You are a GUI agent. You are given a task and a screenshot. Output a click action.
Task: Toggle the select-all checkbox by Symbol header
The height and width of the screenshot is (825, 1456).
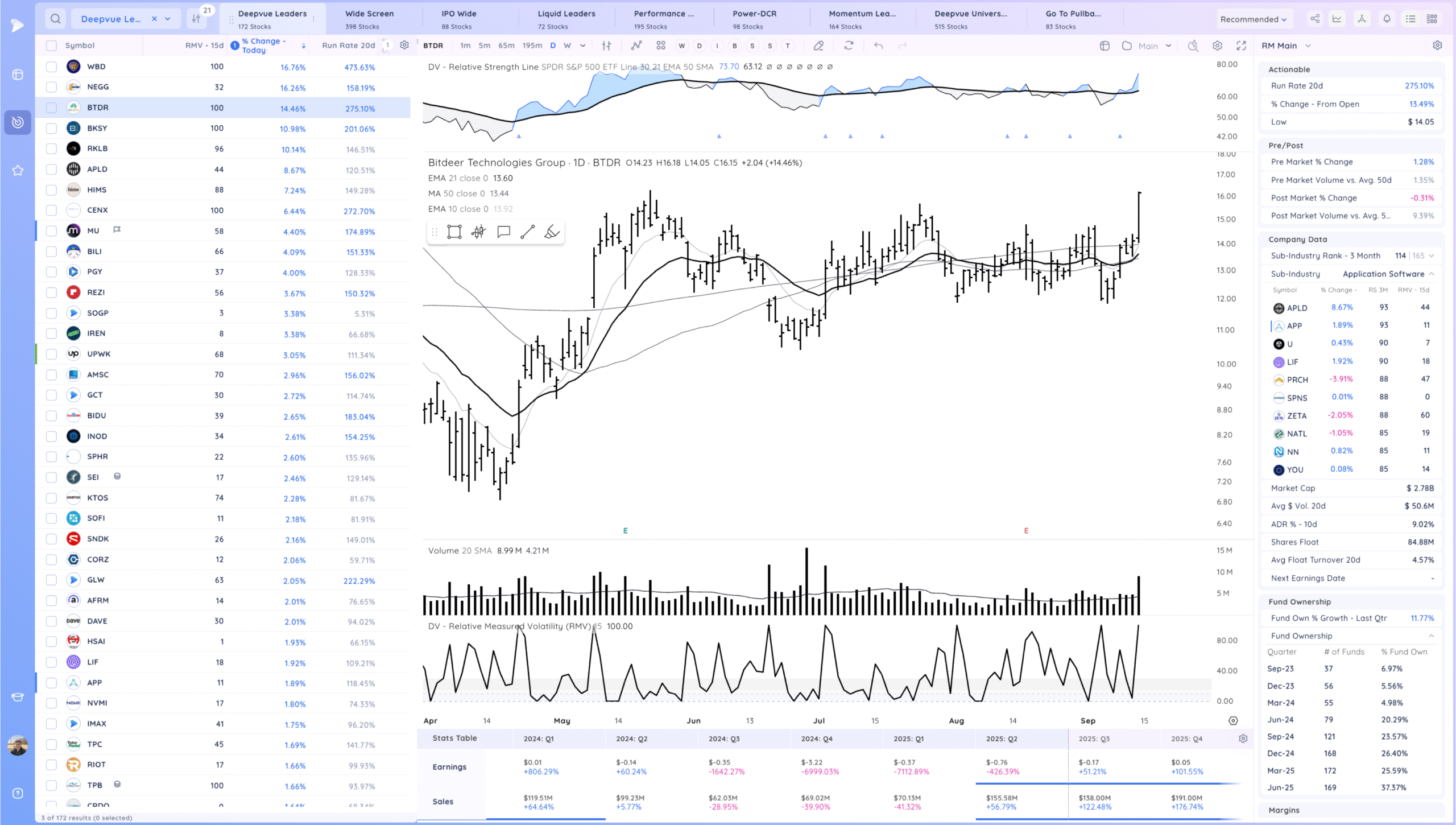(51, 46)
